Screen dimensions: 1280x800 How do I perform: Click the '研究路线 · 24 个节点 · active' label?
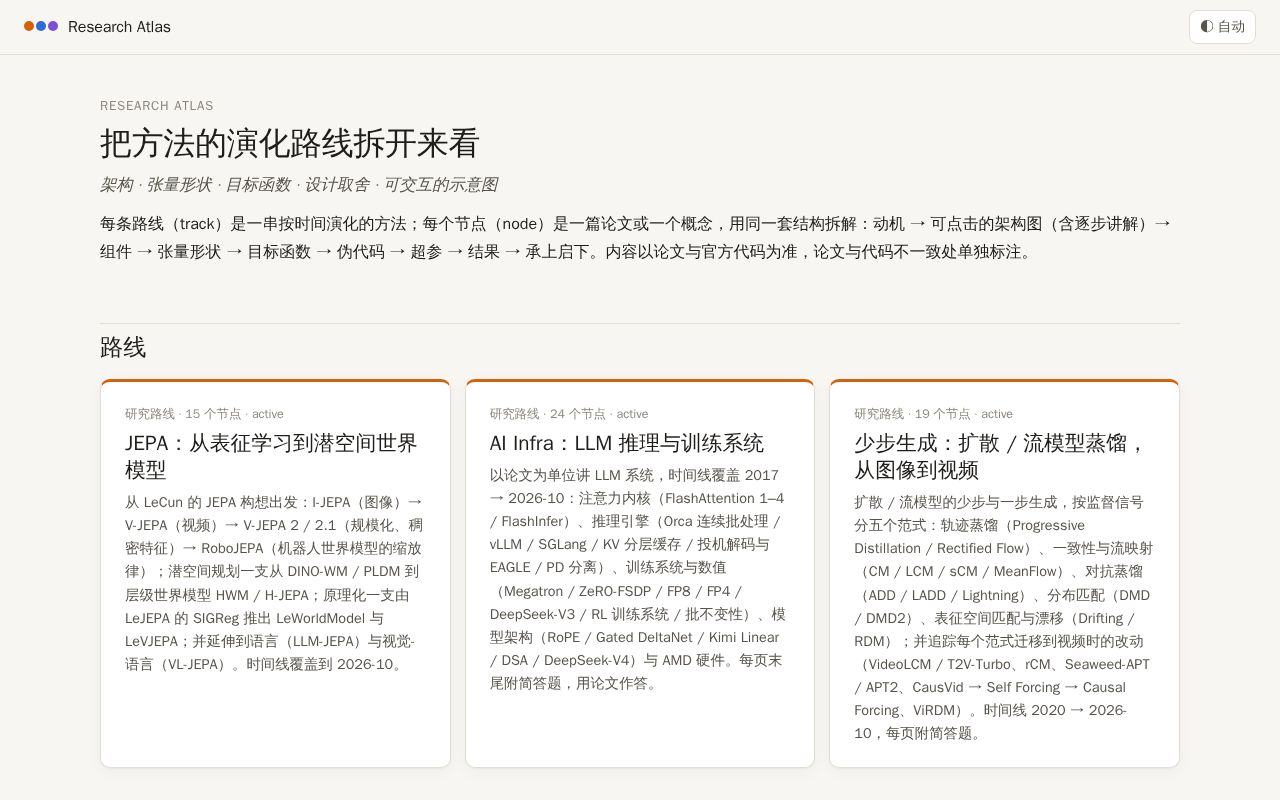[x=569, y=414]
